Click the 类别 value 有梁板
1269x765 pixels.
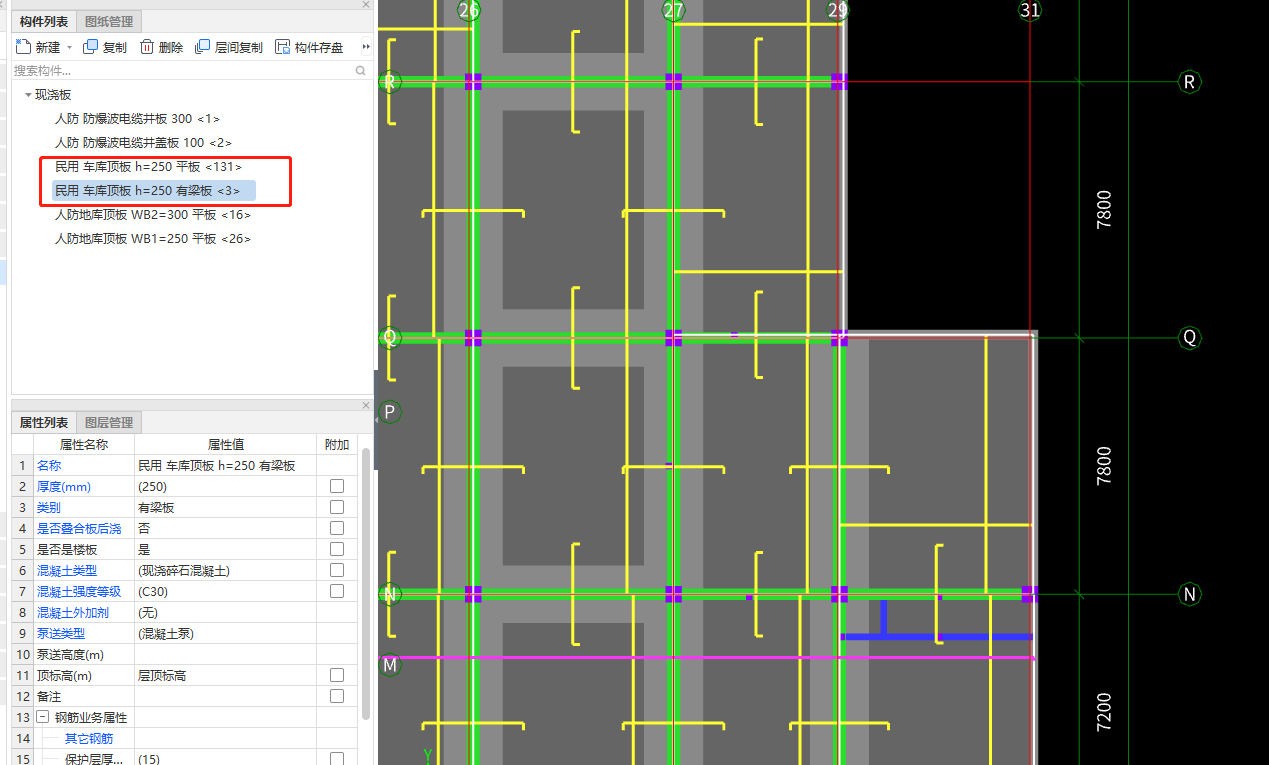point(226,507)
